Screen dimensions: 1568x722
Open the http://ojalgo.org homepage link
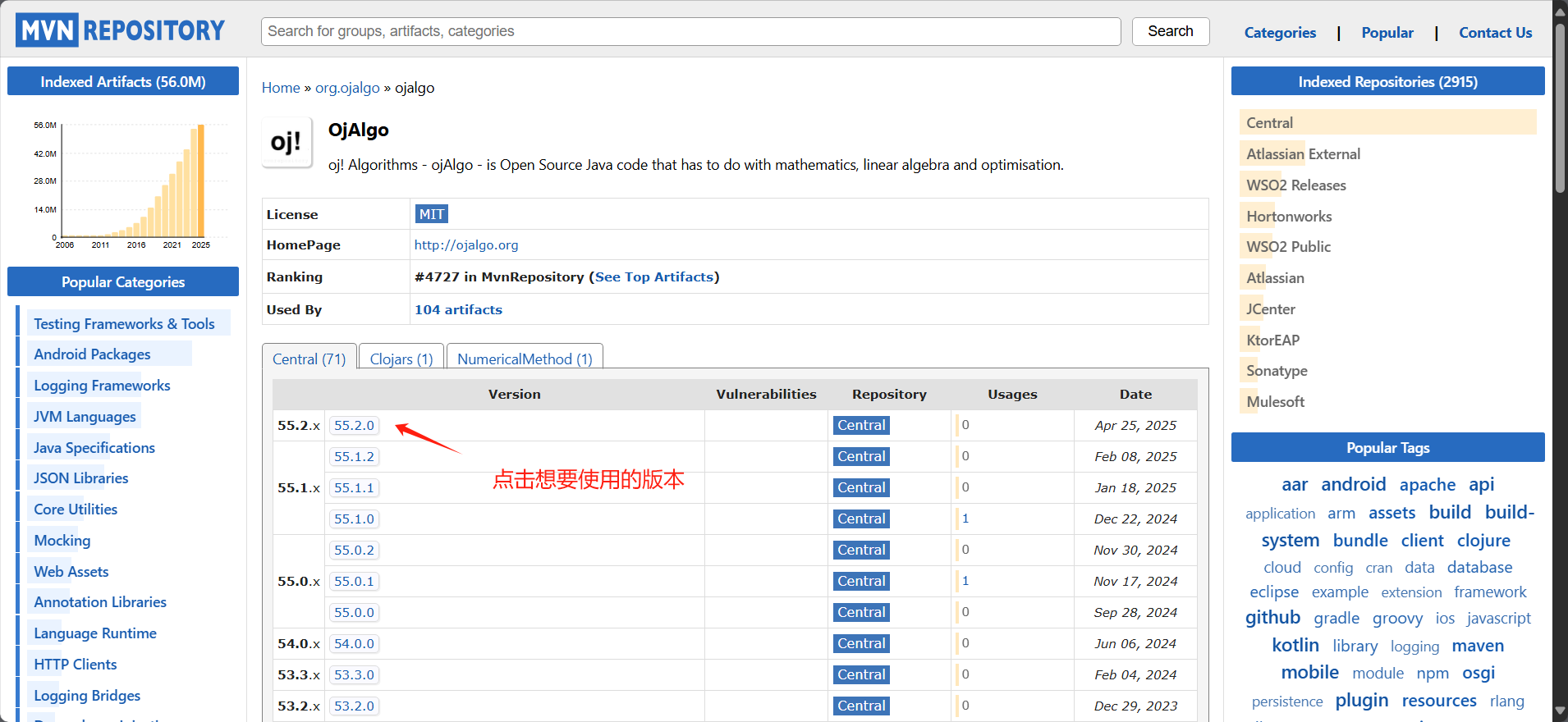(466, 245)
